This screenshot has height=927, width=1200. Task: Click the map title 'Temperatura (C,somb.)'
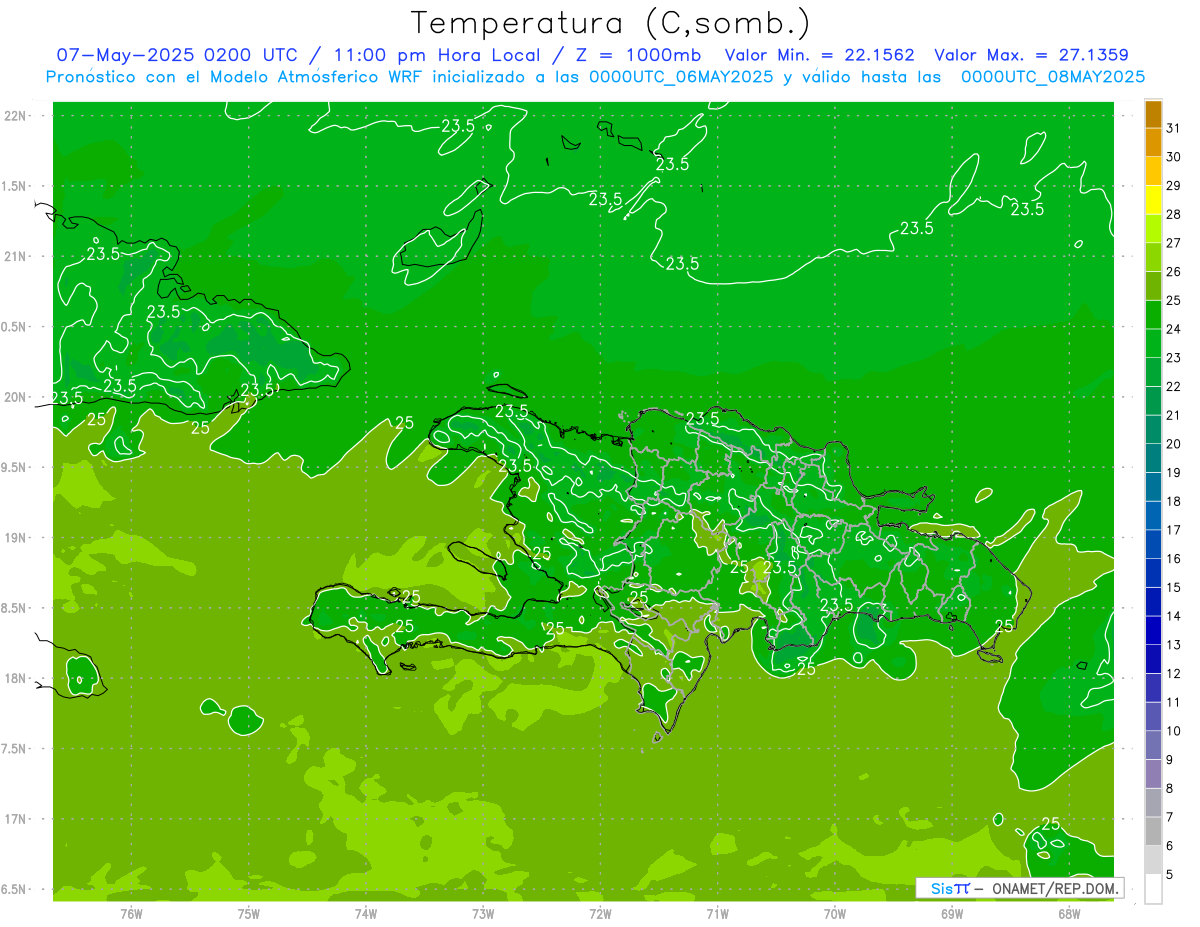pyautogui.click(x=610, y=23)
